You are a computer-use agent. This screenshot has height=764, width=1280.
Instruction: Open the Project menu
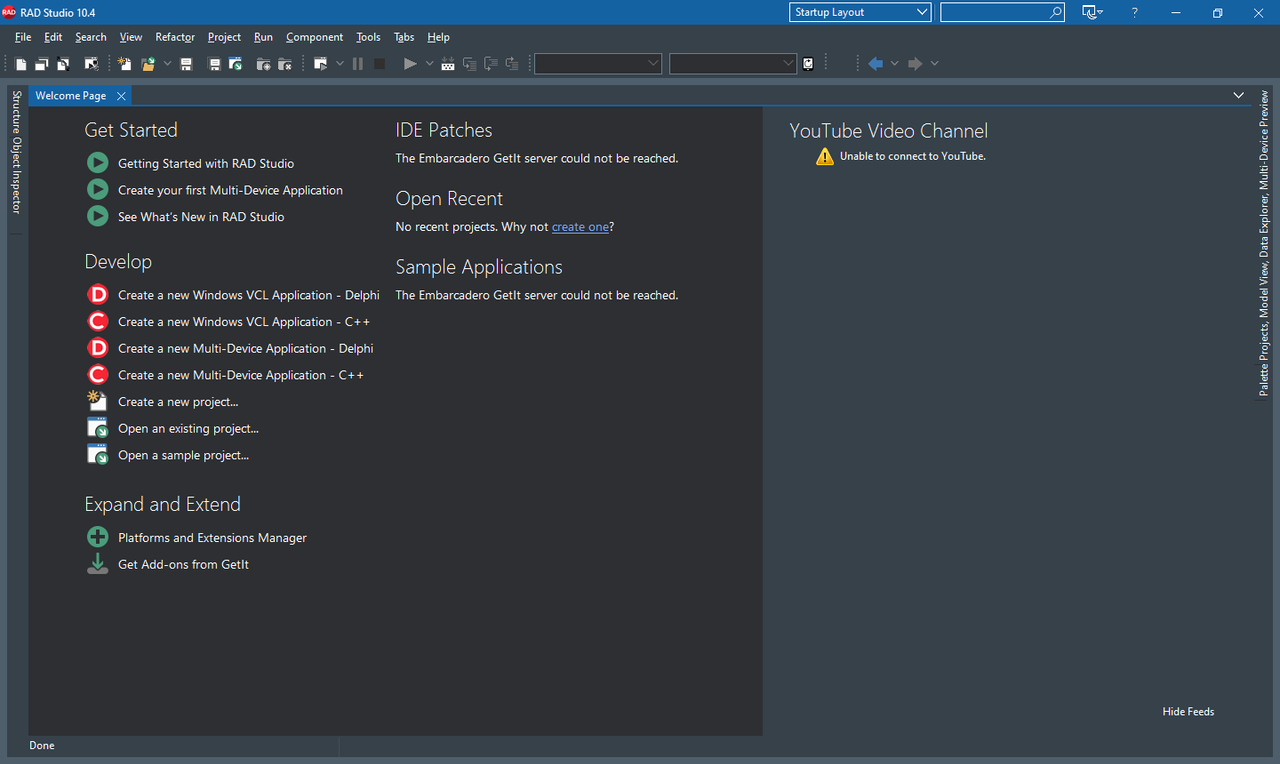click(224, 37)
